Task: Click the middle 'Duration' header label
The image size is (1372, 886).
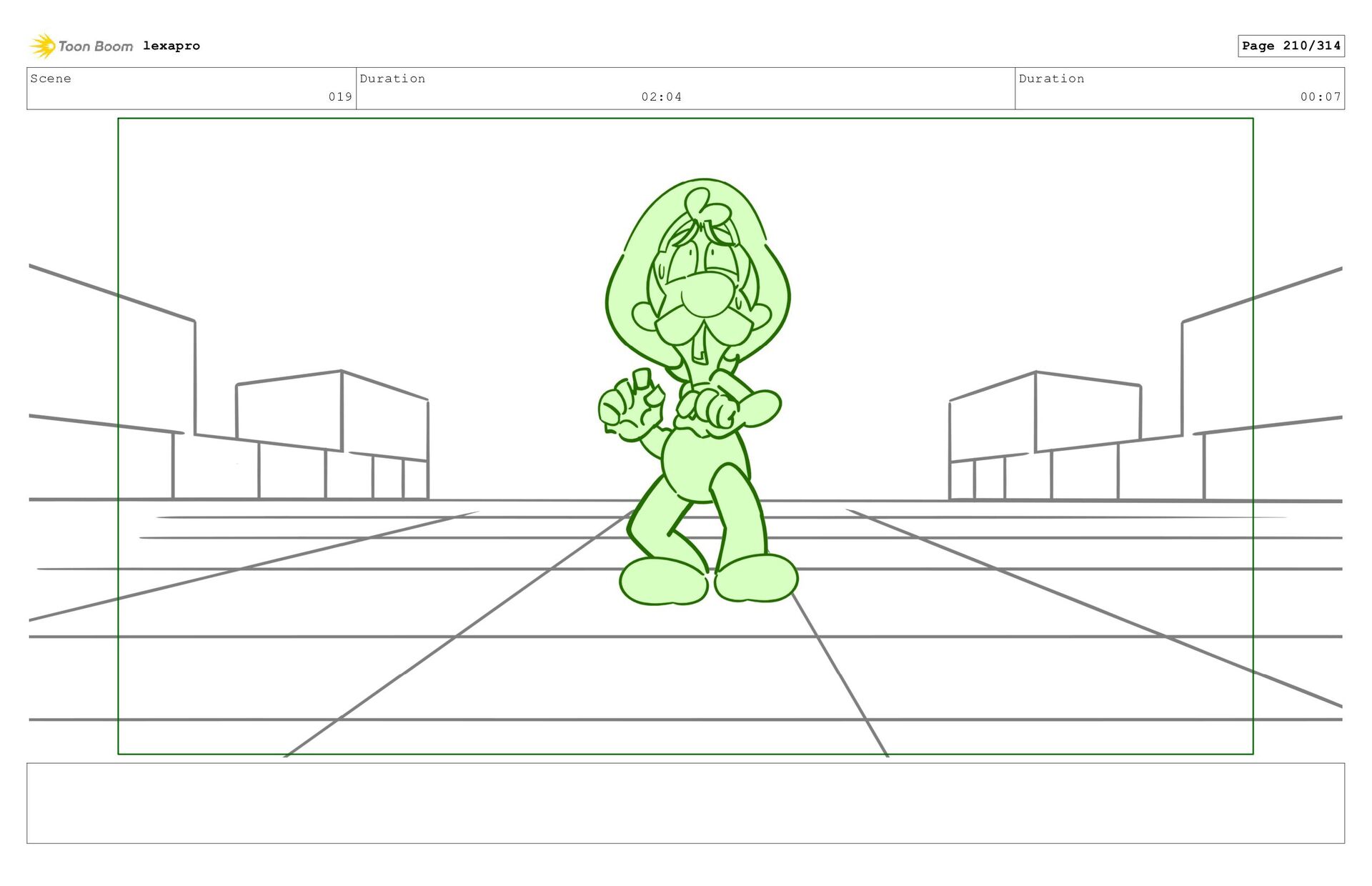Action: point(392,79)
